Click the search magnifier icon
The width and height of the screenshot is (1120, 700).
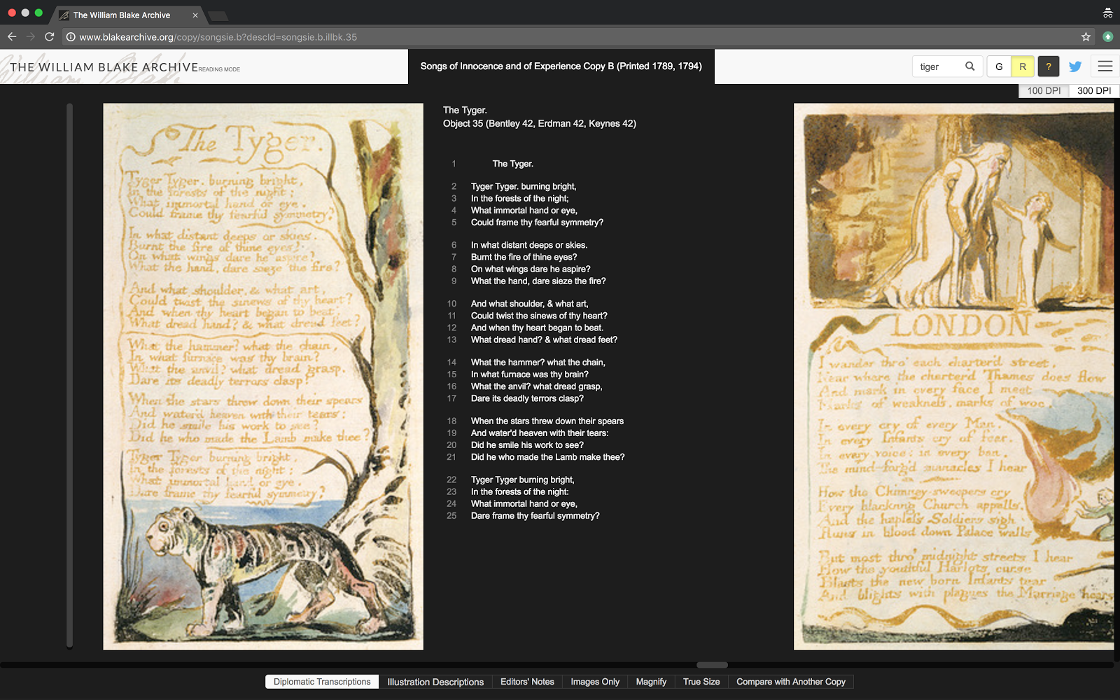pos(969,66)
